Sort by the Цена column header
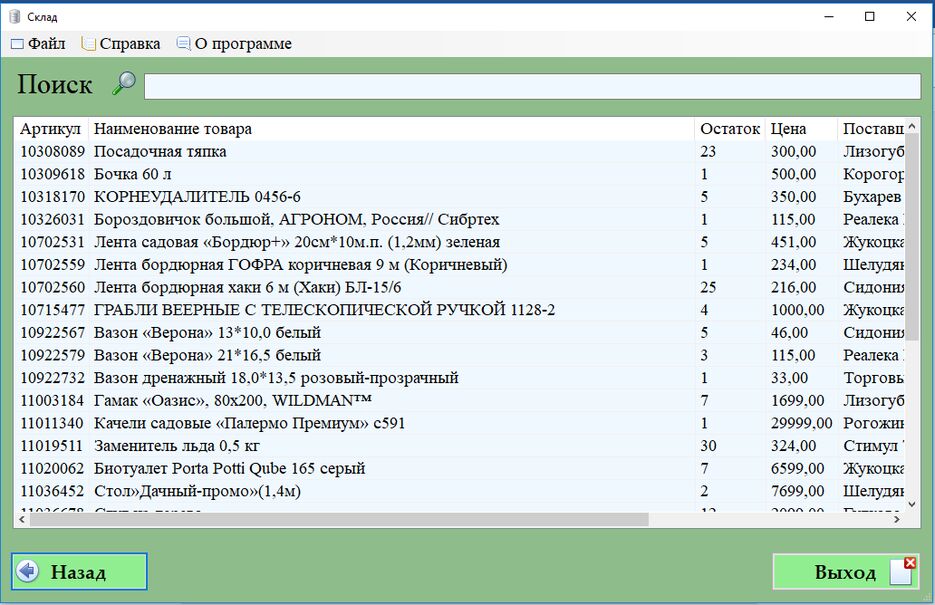The width and height of the screenshot is (935, 605). click(x=801, y=129)
